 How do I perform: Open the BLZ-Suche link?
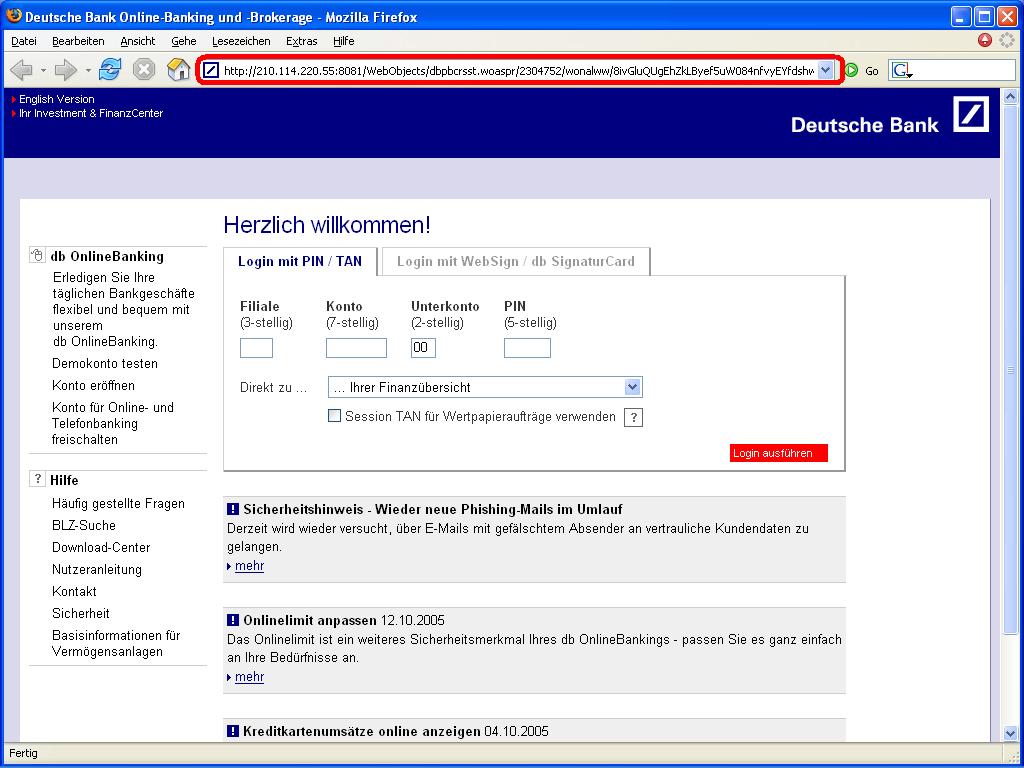pyautogui.click(x=84, y=525)
